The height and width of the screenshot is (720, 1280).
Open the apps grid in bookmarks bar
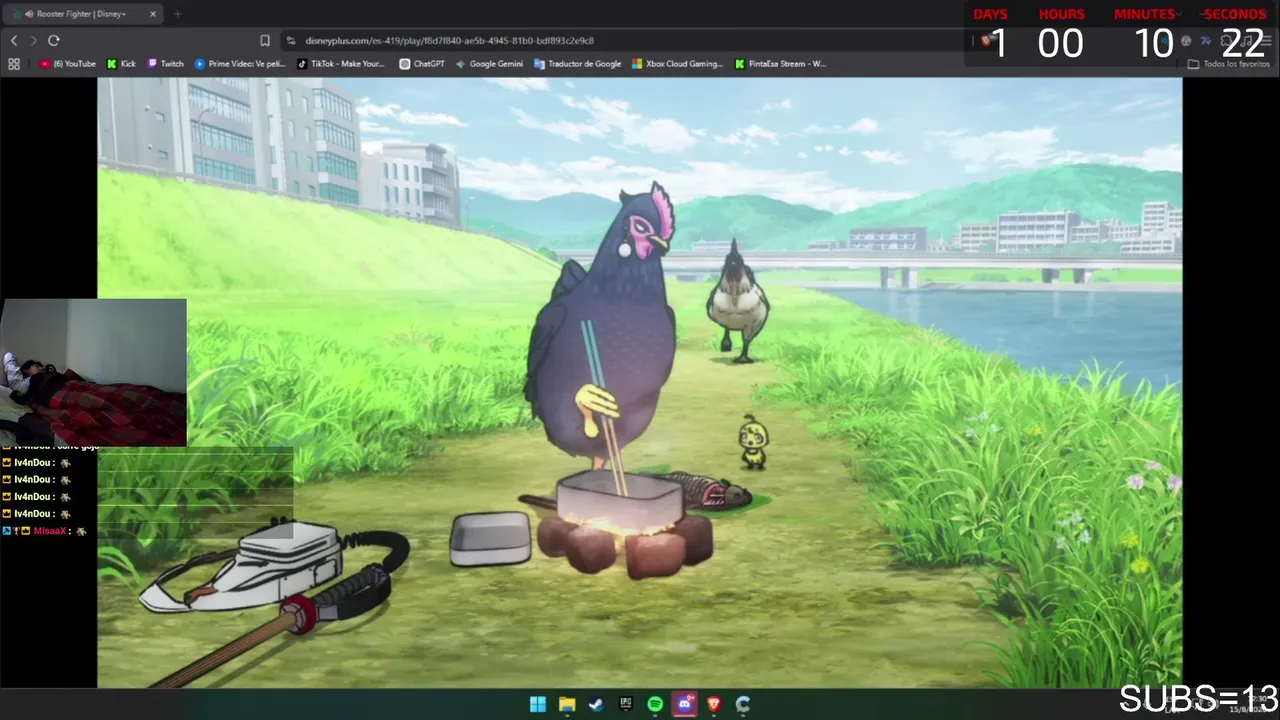(x=14, y=64)
